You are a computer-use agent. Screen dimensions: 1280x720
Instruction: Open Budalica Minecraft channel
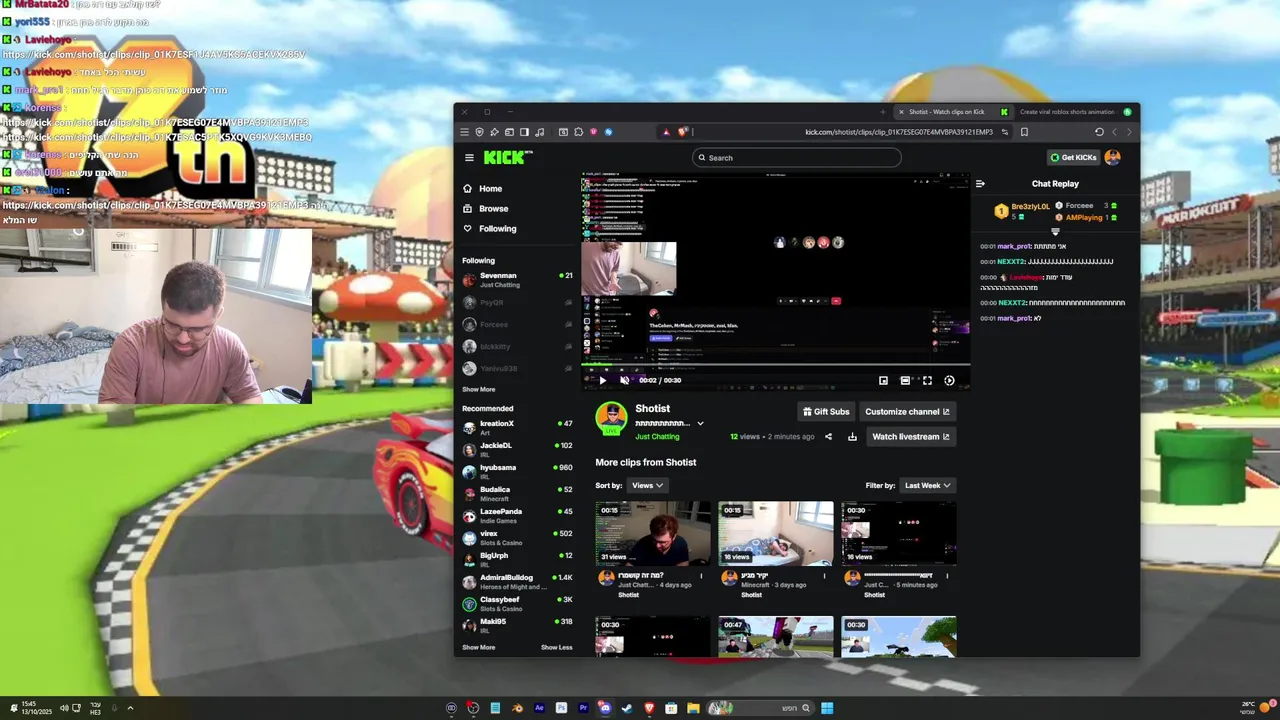coord(517,493)
